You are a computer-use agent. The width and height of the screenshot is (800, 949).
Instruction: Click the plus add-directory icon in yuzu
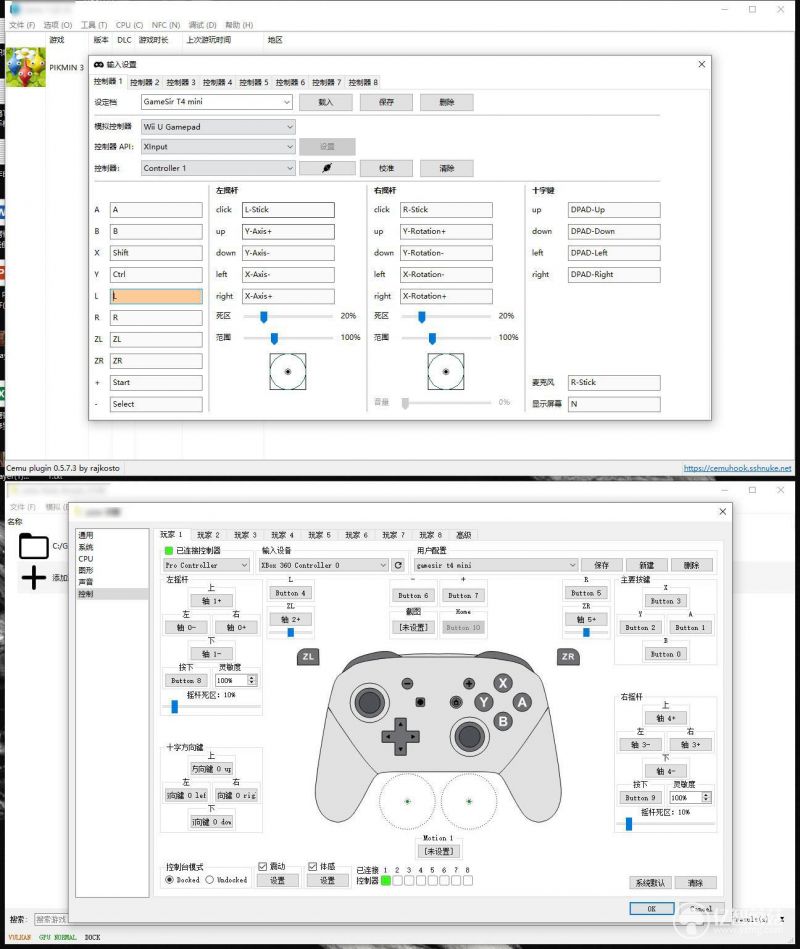[x=34, y=577]
